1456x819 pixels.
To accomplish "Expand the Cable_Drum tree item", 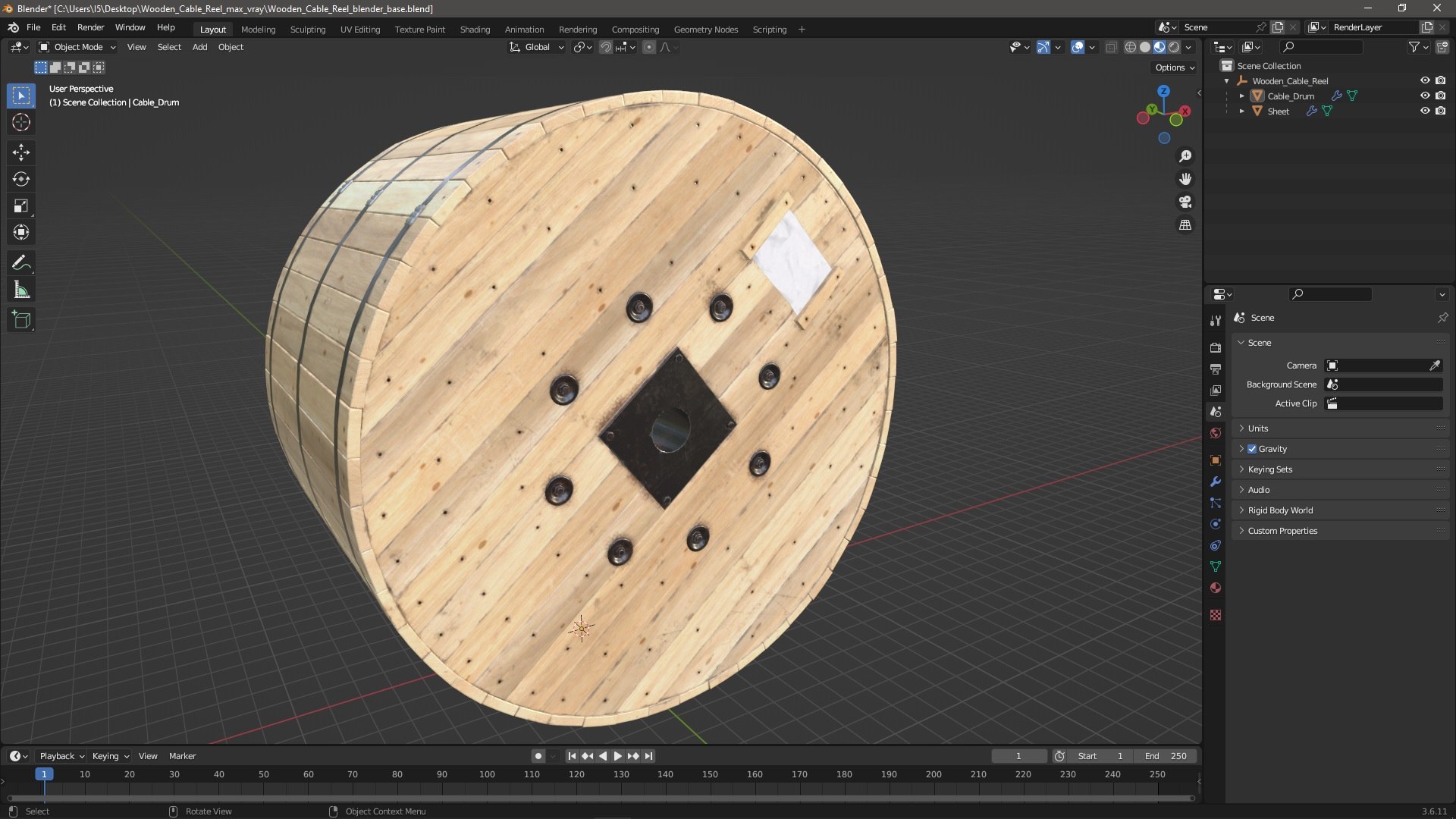I will coord(1241,96).
